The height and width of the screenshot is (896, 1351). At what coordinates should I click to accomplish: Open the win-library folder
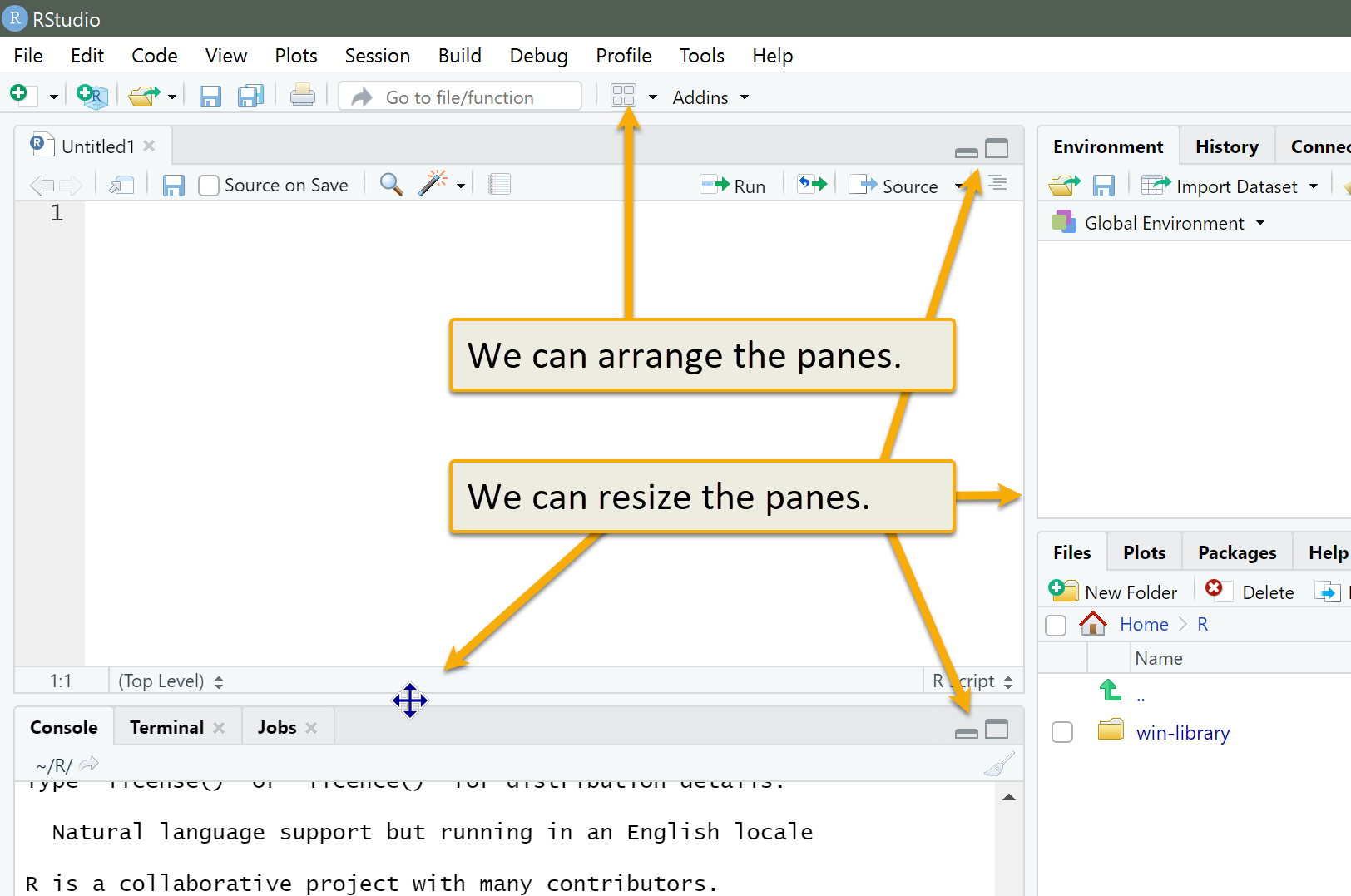pos(1183,732)
